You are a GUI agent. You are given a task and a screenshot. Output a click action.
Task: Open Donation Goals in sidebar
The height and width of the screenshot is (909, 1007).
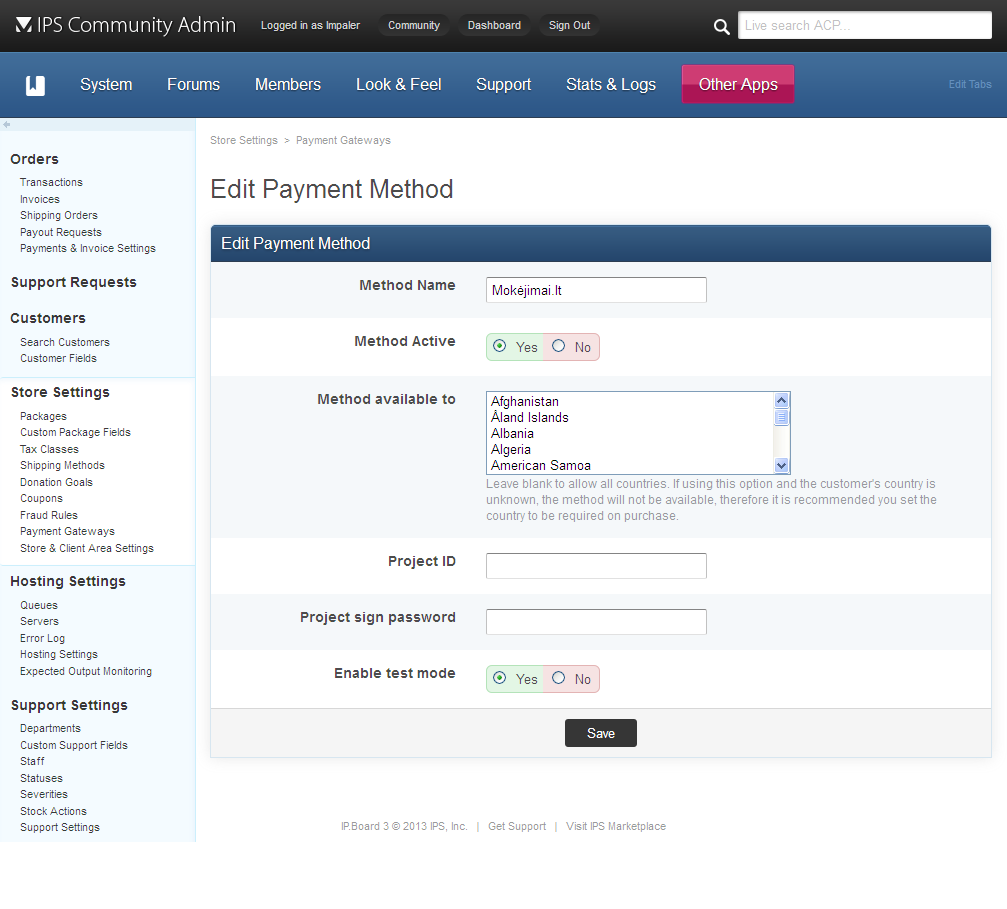click(x=57, y=482)
